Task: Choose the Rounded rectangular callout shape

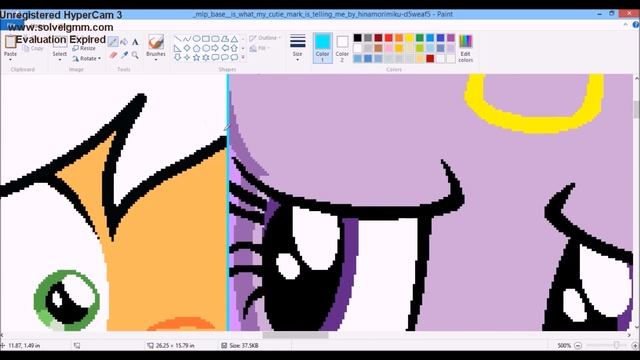Action: pyautogui.click(x=215, y=58)
